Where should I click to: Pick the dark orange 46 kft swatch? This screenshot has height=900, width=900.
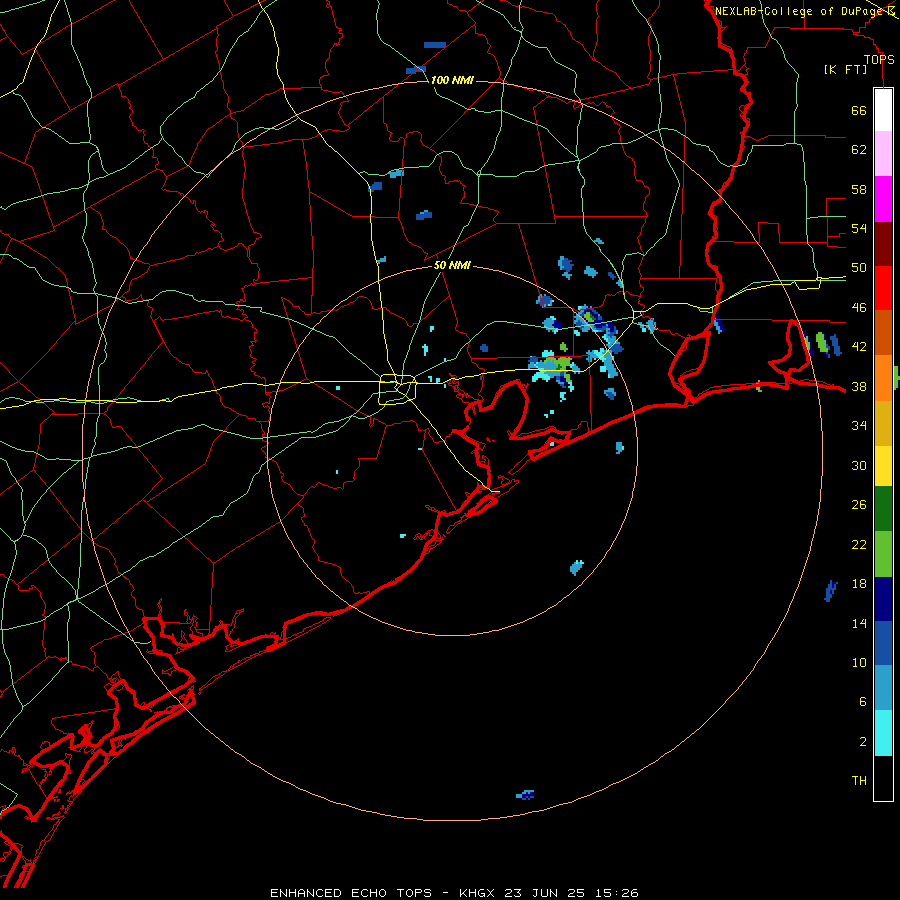[883, 333]
